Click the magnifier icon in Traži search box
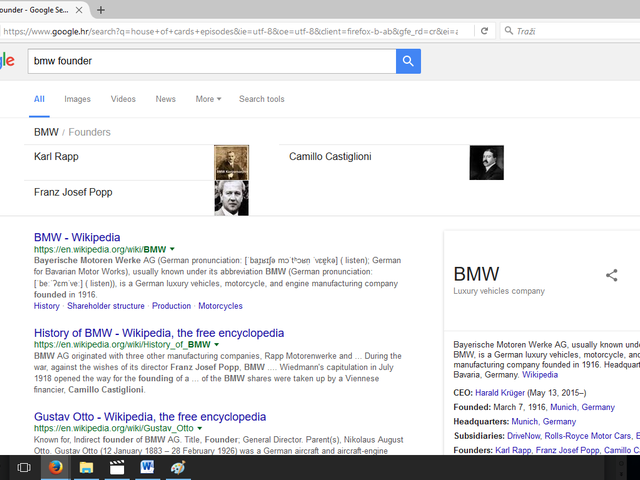 509,31
